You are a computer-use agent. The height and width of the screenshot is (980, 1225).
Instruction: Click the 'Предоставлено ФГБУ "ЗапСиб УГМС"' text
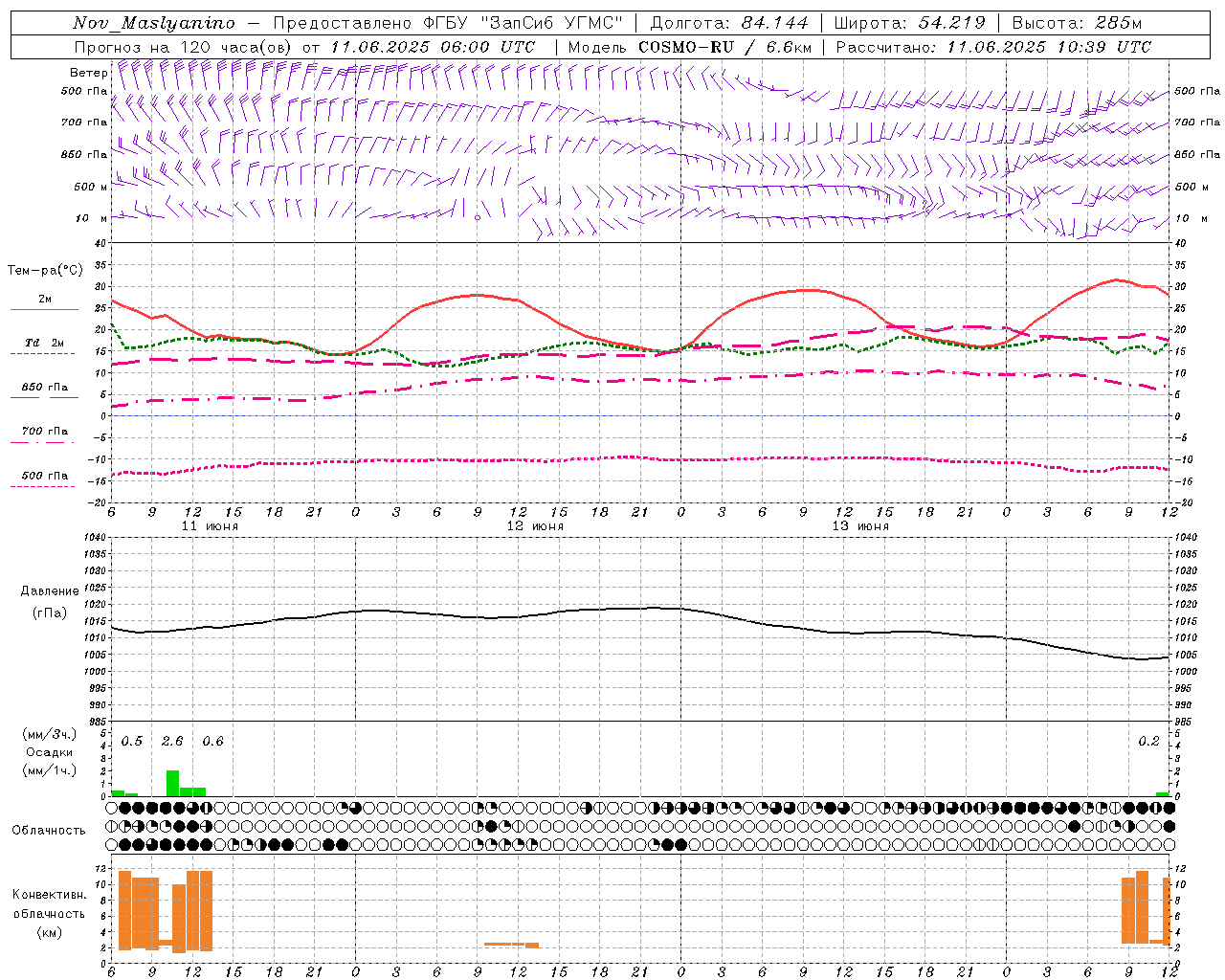(449, 23)
